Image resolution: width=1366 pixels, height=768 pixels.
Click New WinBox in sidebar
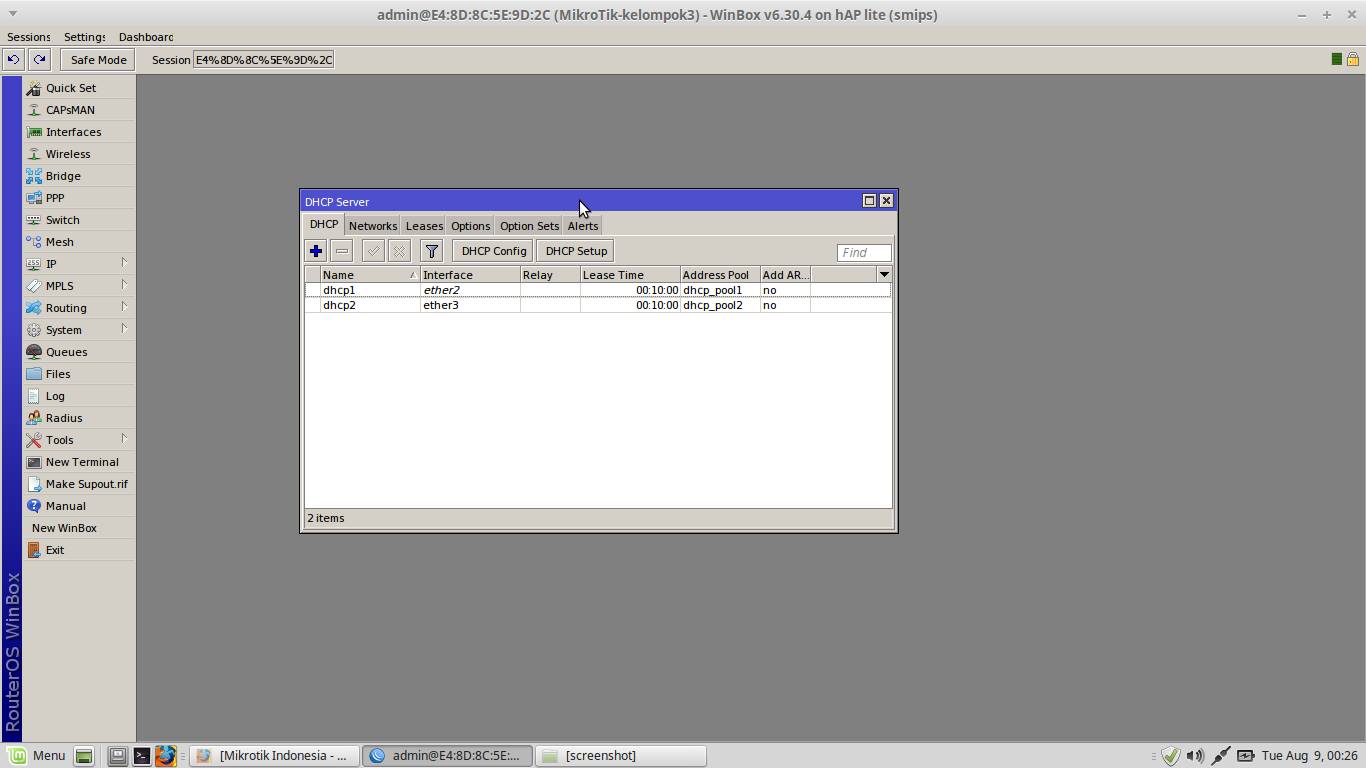pyautogui.click(x=79, y=528)
